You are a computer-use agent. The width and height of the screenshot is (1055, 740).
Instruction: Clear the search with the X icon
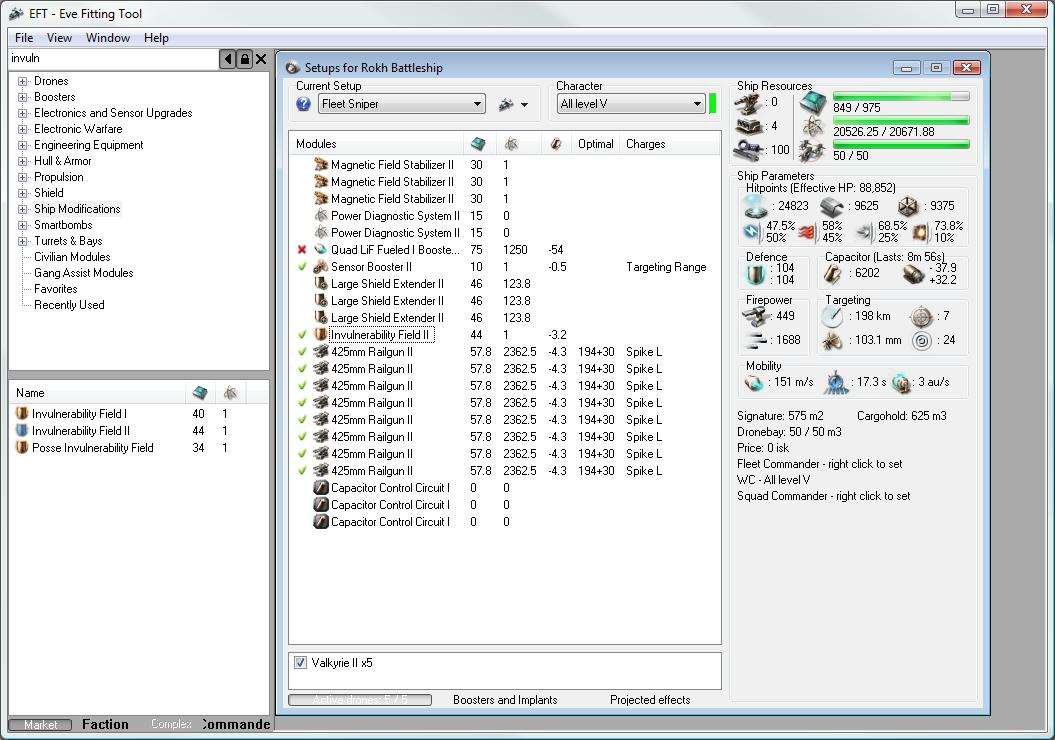click(x=261, y=59)
